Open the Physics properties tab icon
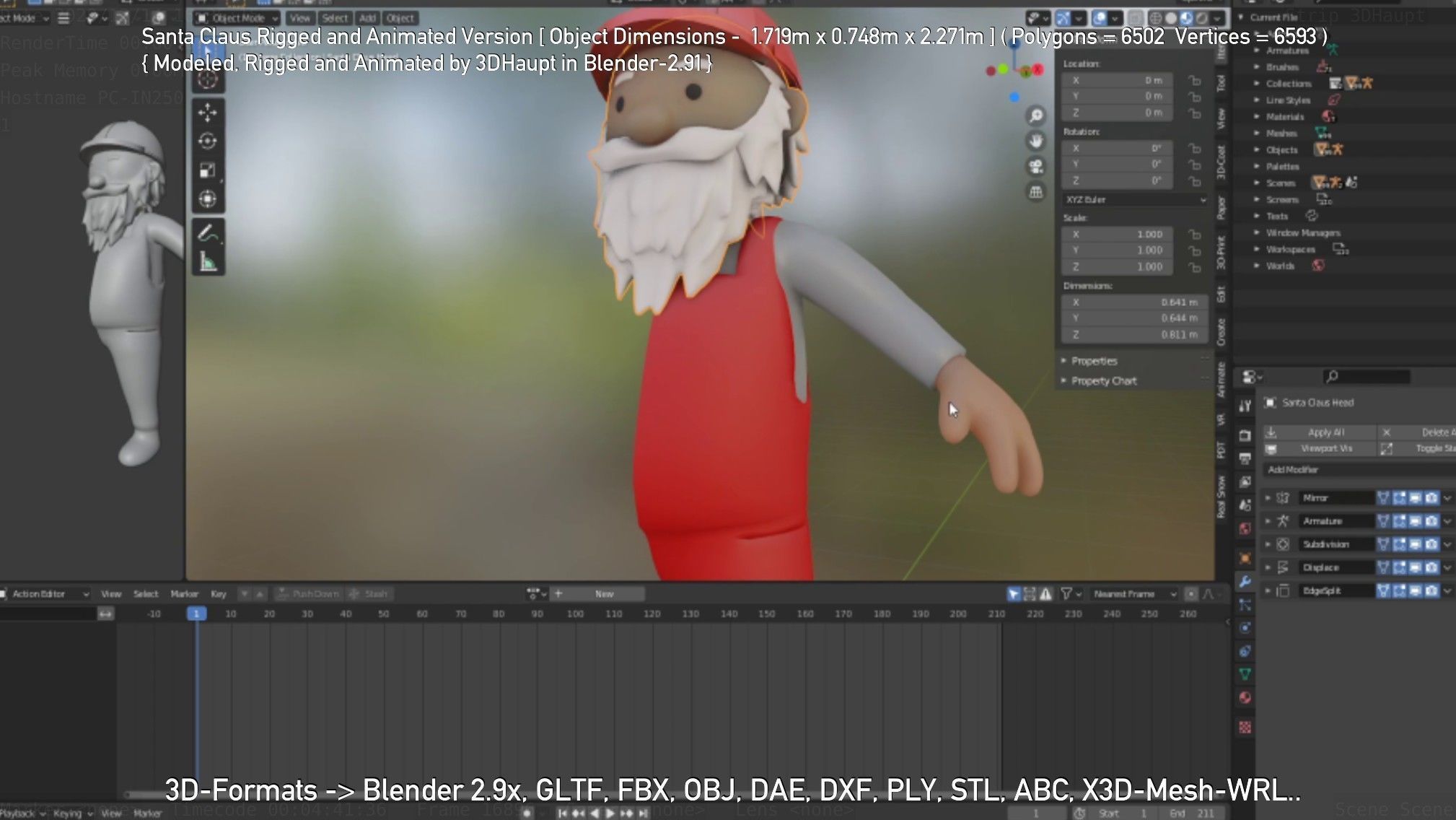Viewport: 1456px width, 820px height. pyautogui.click(x=1245, y=628)
